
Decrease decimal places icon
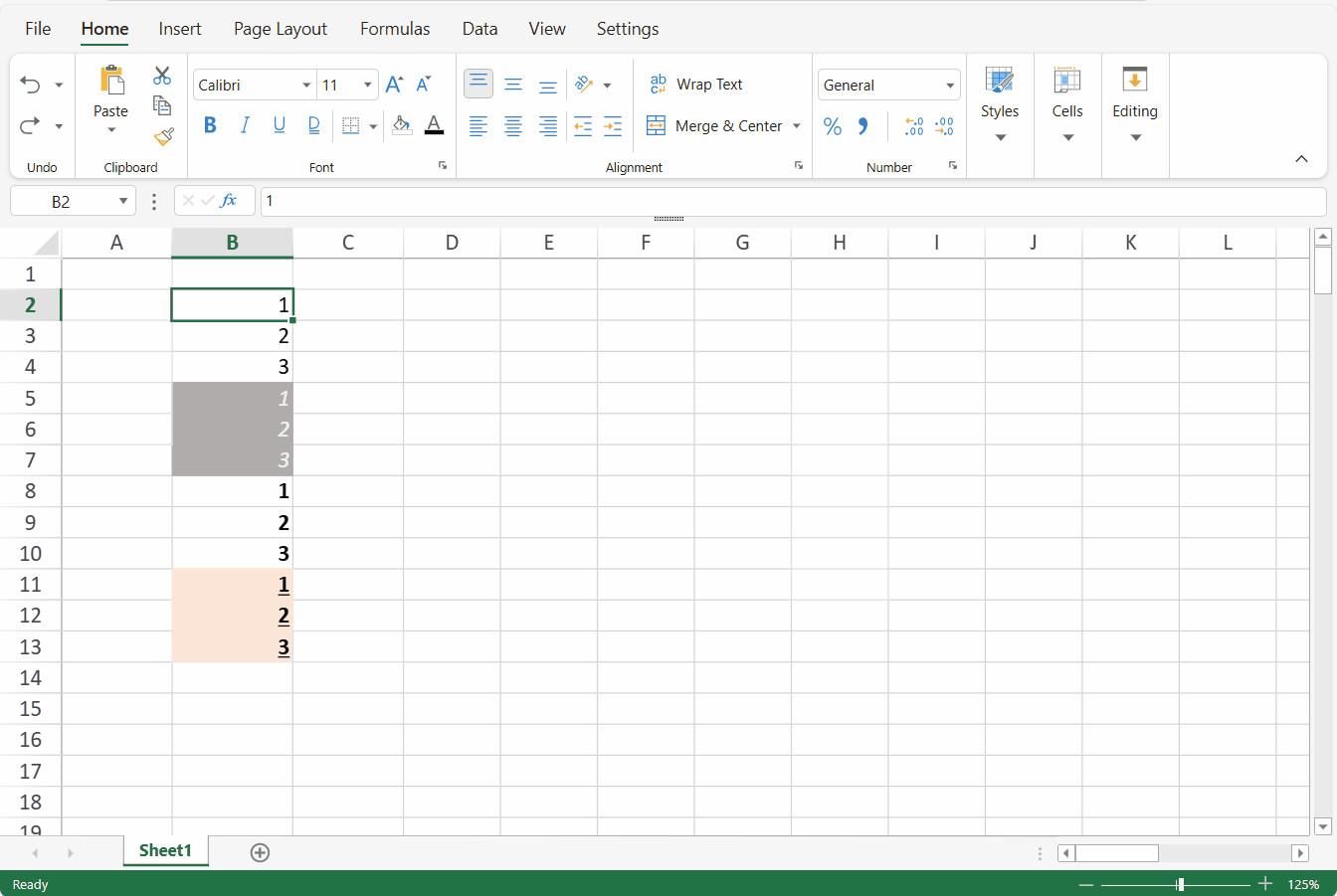tap(944, 126)
